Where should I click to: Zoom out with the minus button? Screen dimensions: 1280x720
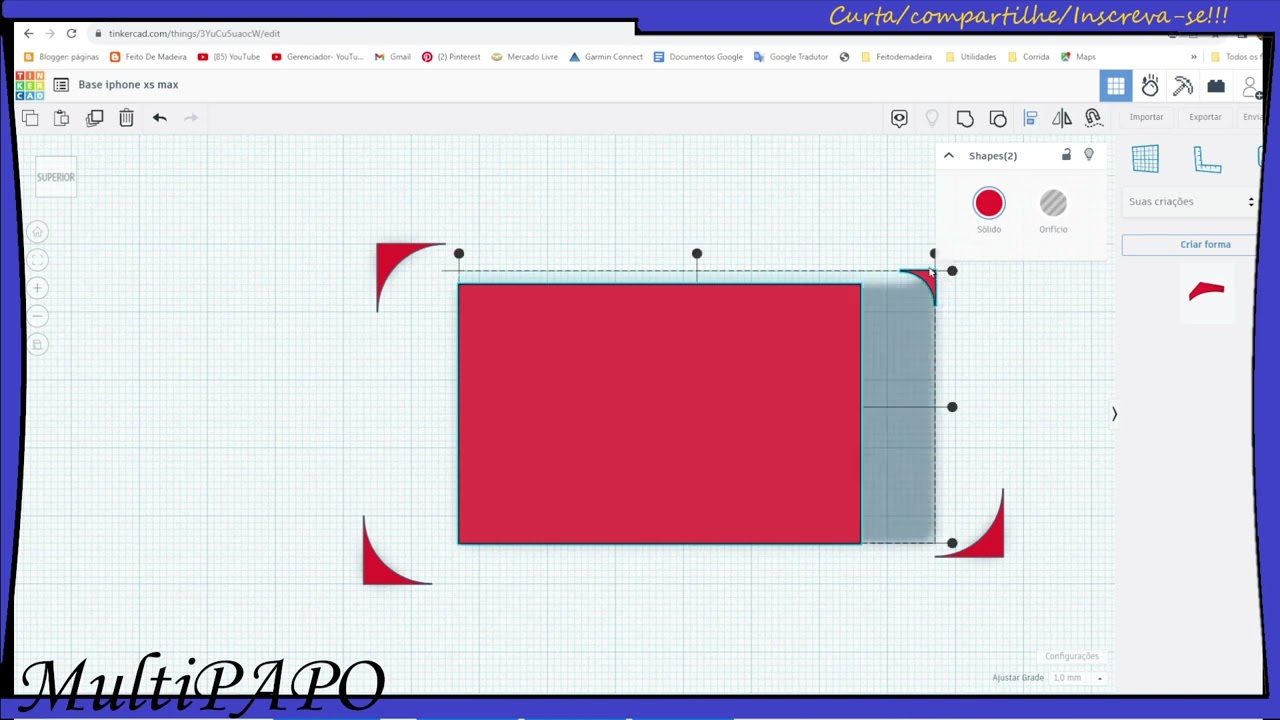click(x=37, y=316)
